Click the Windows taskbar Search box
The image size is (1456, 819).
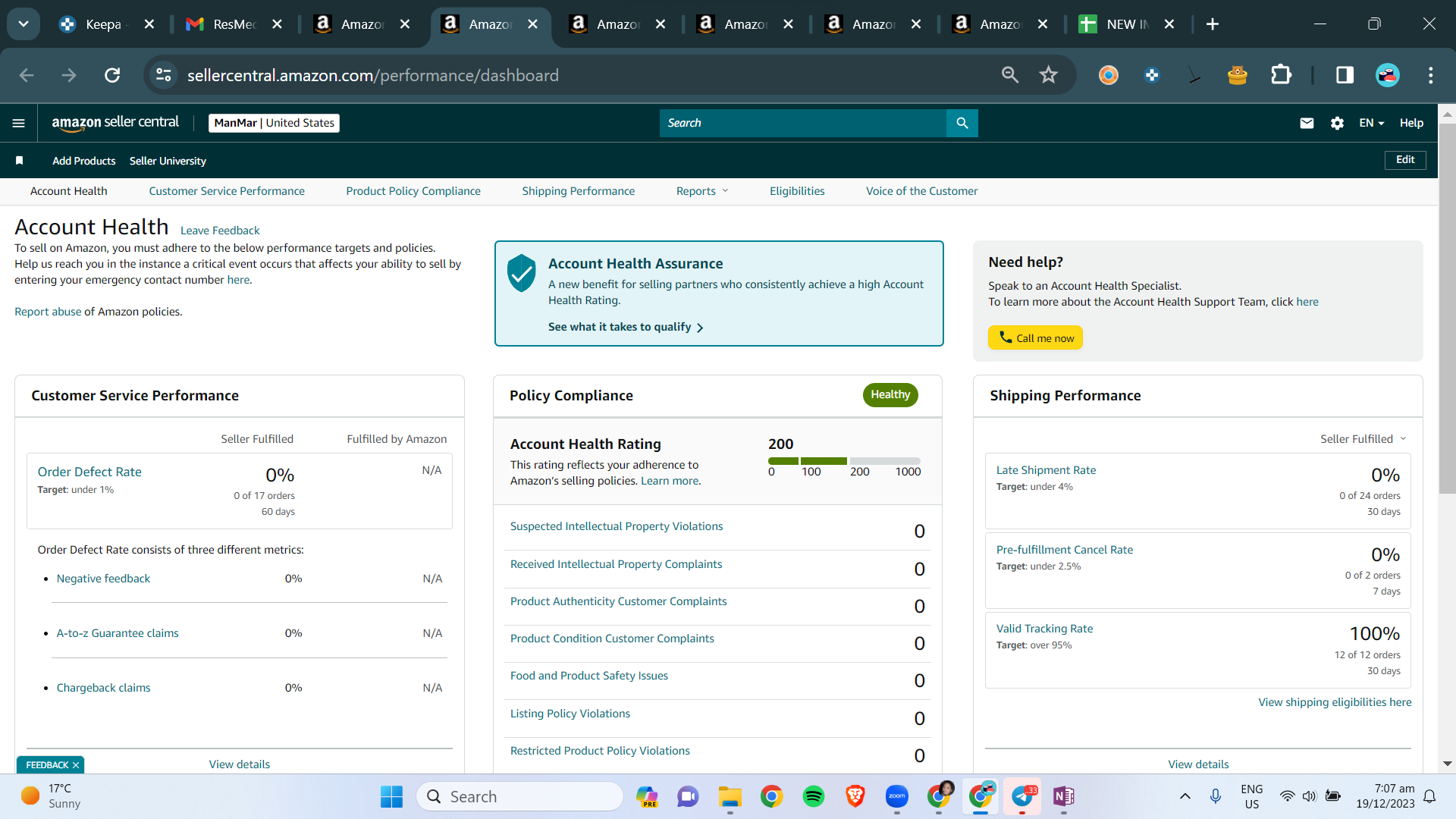[519, 796]
